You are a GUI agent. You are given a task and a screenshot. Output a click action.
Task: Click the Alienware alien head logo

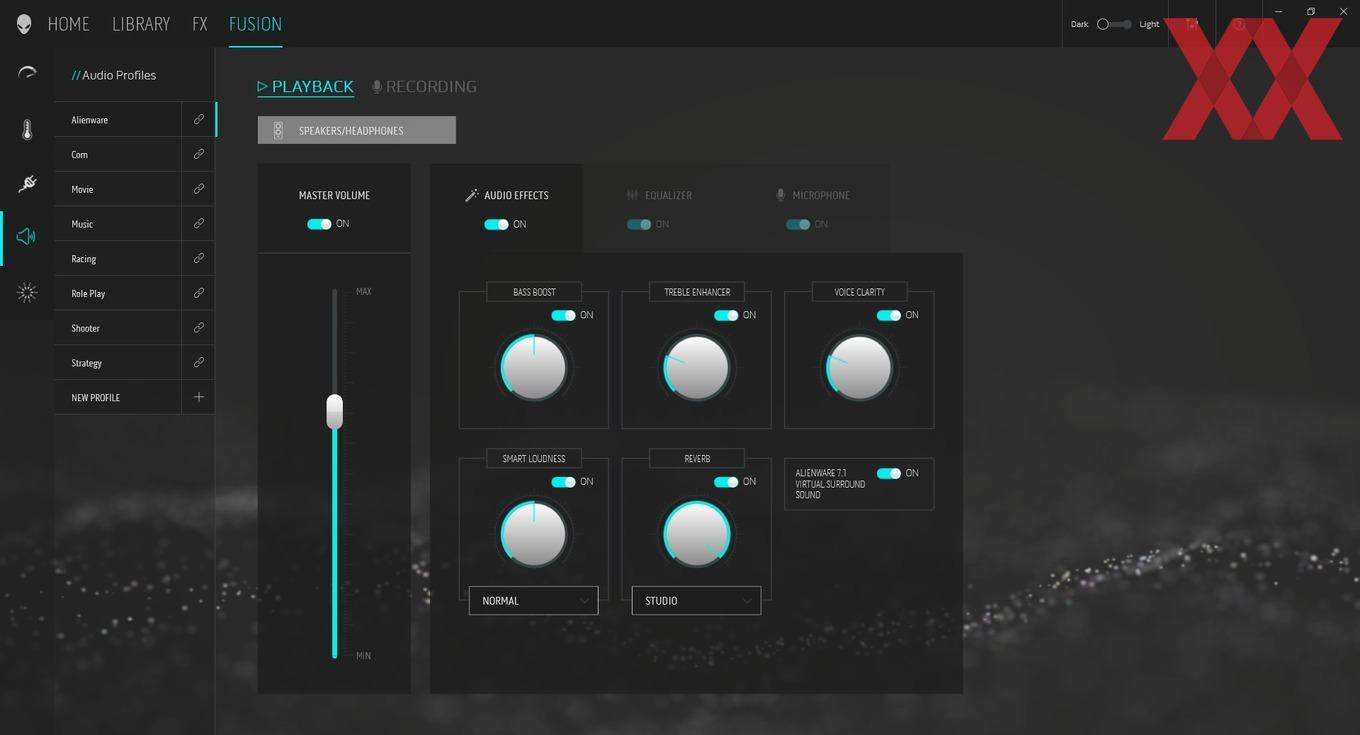pos(24,24)
